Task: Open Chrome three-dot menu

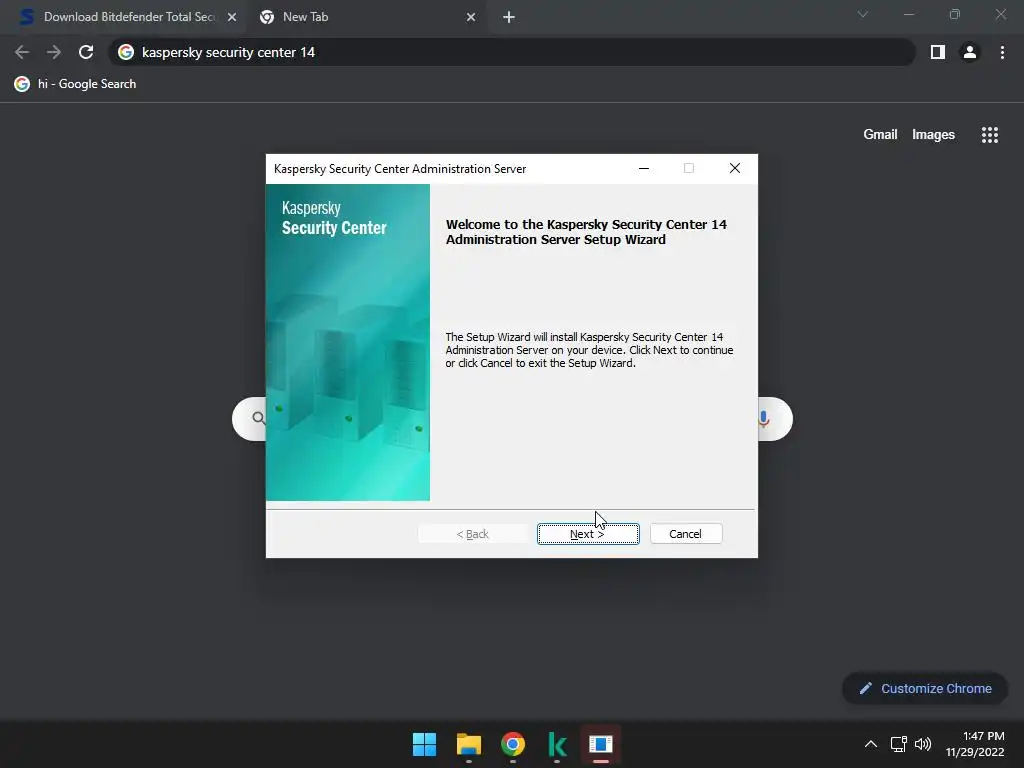Action: click(1002, 52)
